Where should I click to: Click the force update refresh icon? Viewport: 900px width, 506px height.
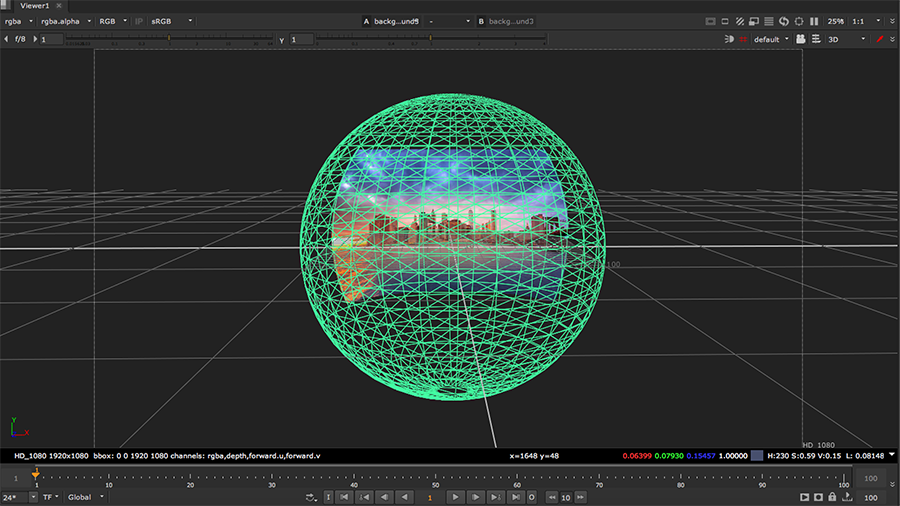click(784, 21)
